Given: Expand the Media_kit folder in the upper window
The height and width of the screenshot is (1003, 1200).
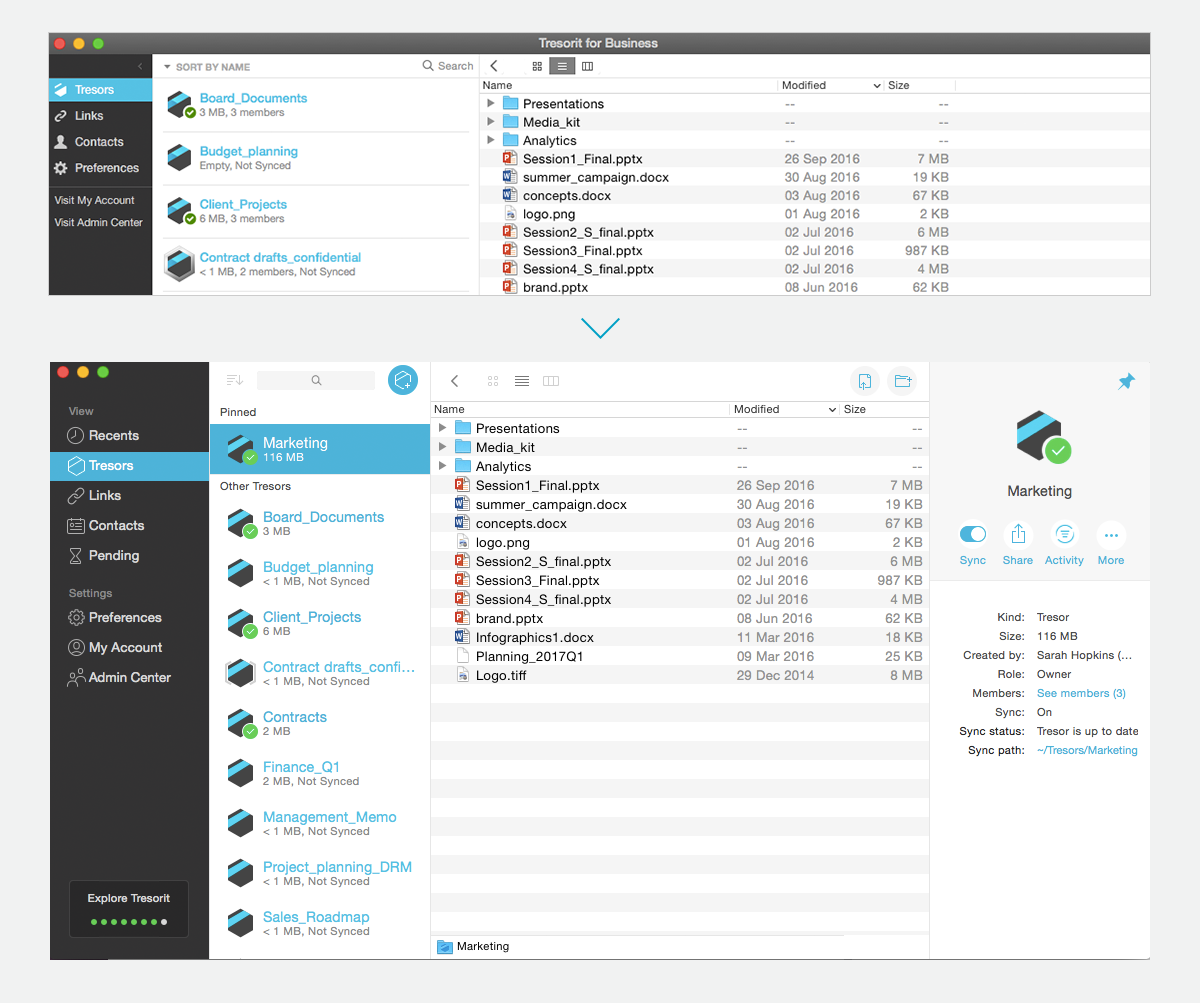Looking at the screenshot, I should point(491,122).
